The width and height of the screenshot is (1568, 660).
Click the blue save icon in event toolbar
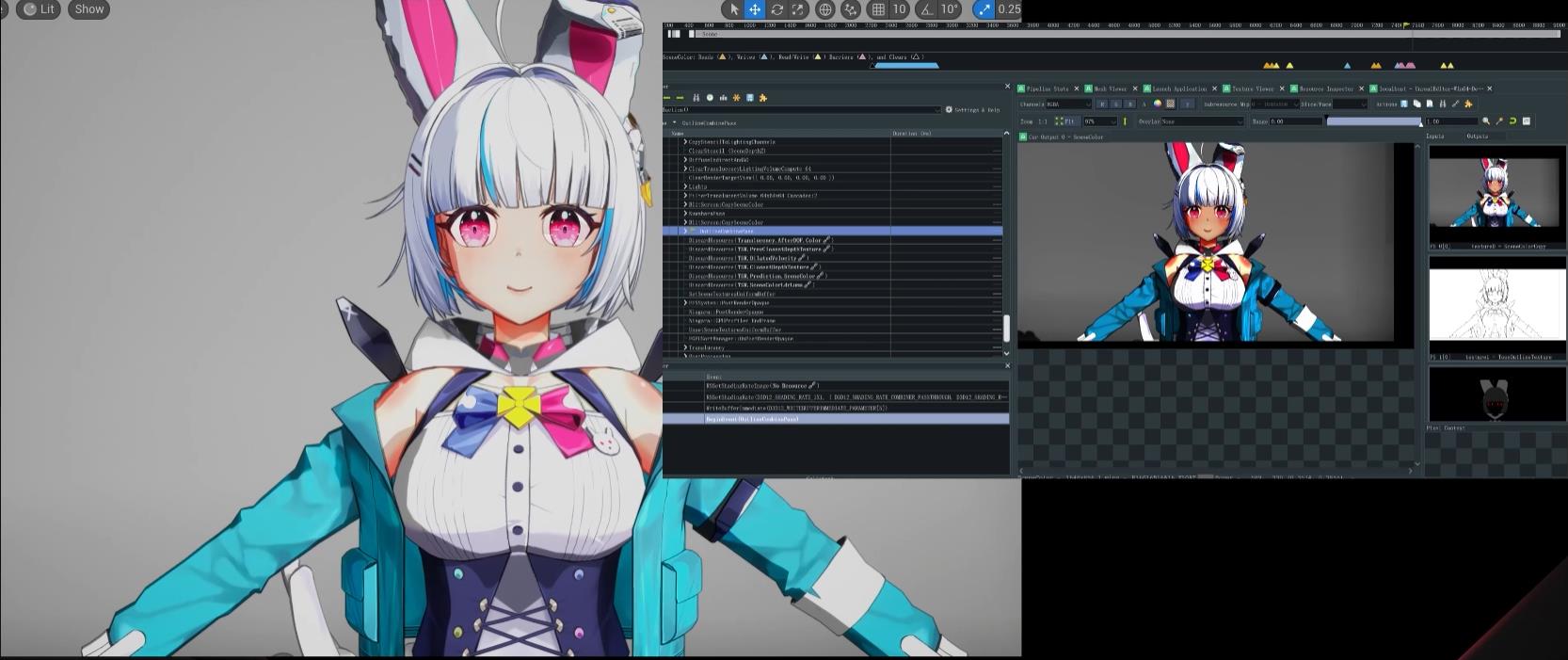pos(749,98)
